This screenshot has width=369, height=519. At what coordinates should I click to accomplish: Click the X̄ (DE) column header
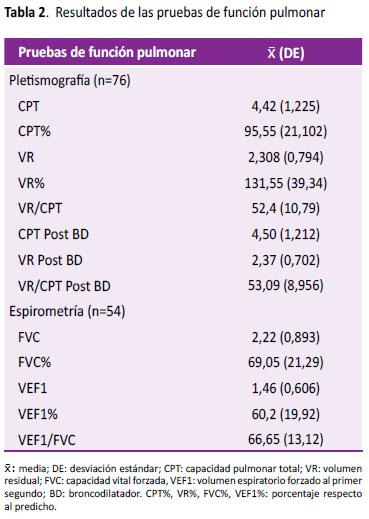[286, 53]
